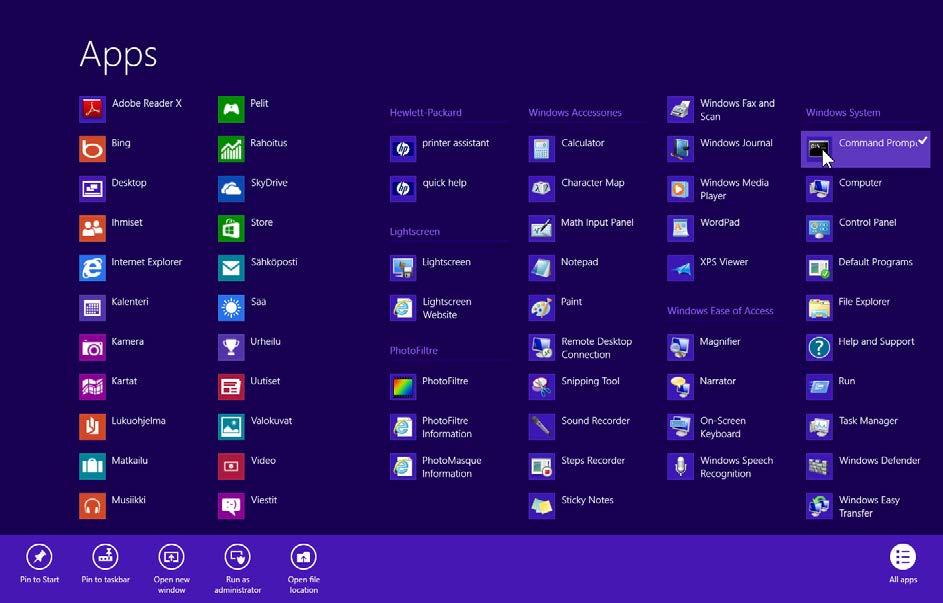Screen dimensions: 943x603
Task: Deselect the checked Command Prompt tile
Action: 865,149
